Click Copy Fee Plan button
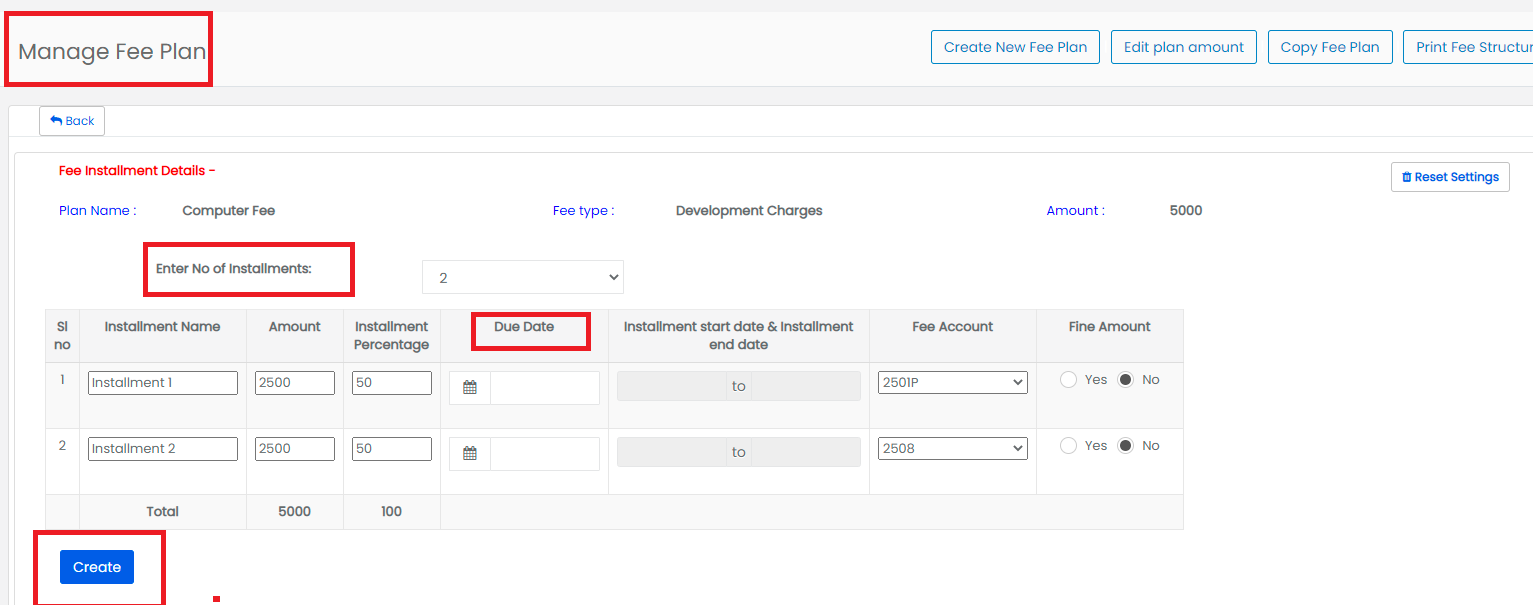Viewport: 1533px width, 605px height. click(1330, 47)
